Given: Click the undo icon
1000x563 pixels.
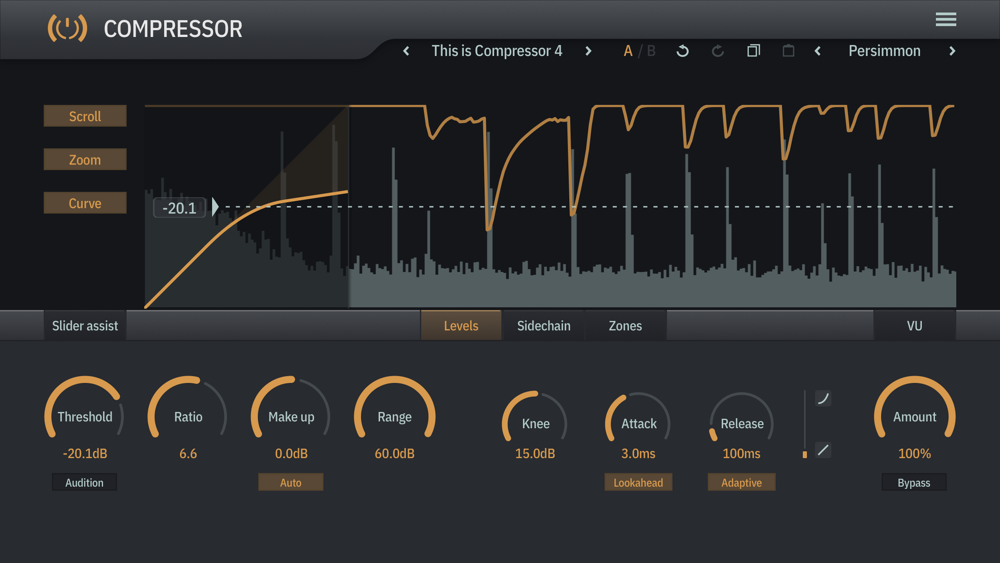Looking at the screenshot, I should tap(682, 51).
